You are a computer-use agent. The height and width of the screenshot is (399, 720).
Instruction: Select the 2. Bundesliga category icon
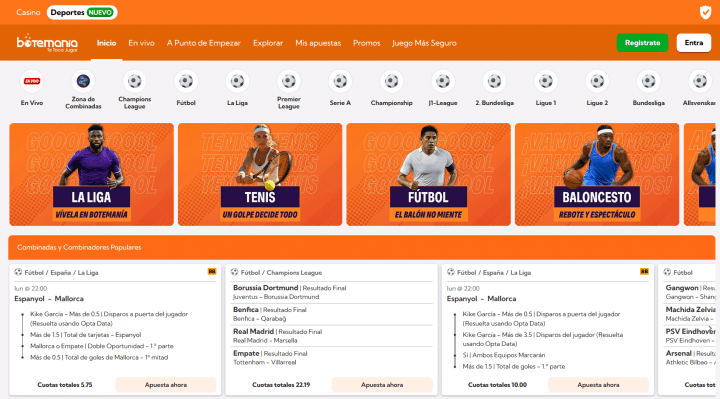[495, 81]
